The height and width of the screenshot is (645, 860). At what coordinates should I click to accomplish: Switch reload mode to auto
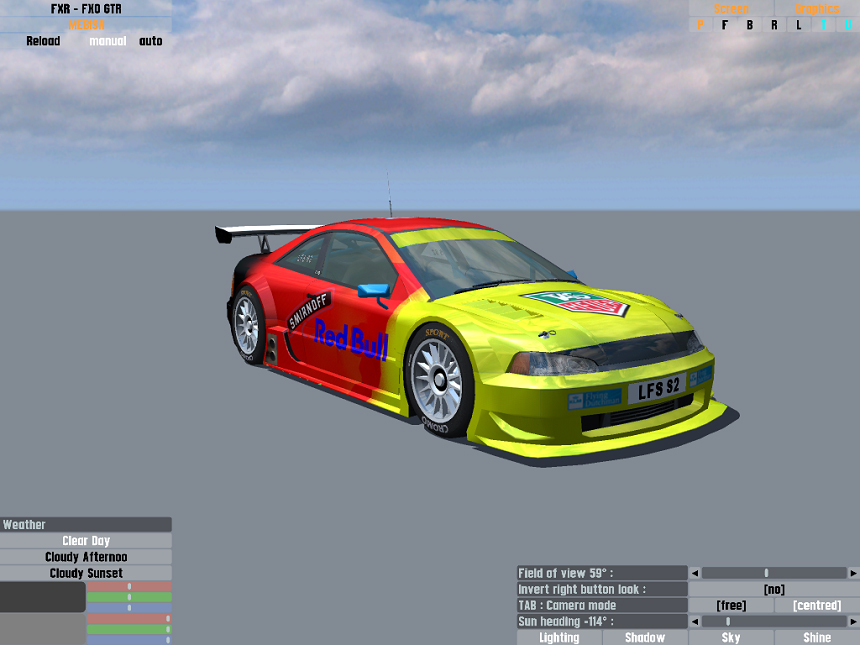click(150, 41)
